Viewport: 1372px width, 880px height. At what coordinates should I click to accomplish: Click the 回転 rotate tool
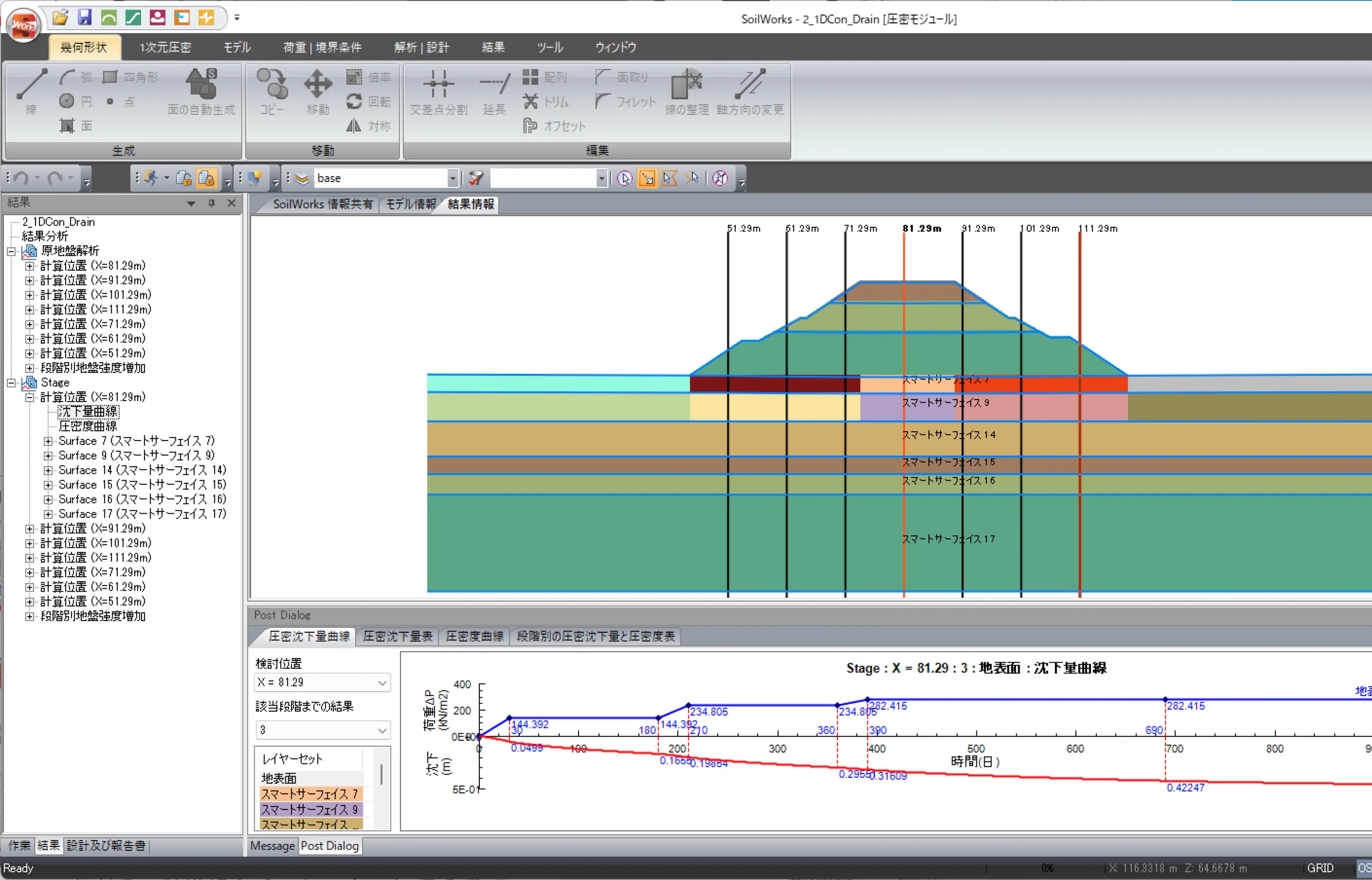point(368,102)
